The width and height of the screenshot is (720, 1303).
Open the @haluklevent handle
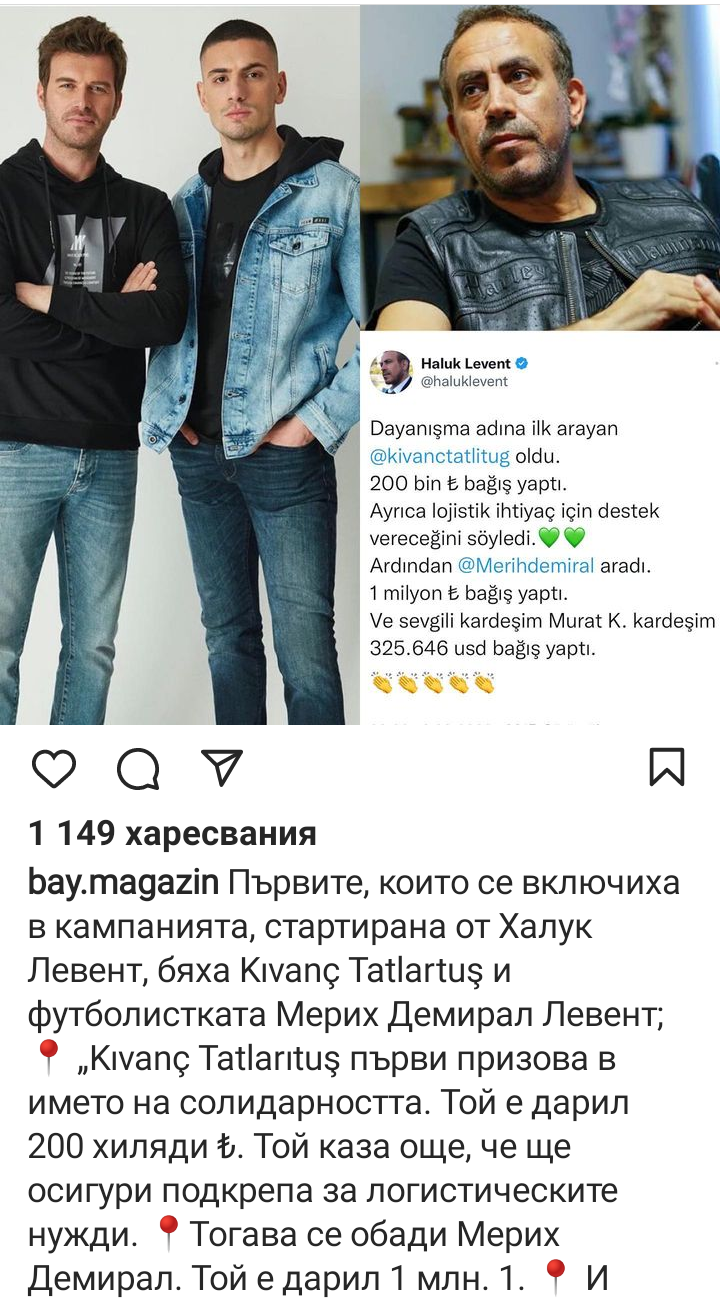click(464, 381)
